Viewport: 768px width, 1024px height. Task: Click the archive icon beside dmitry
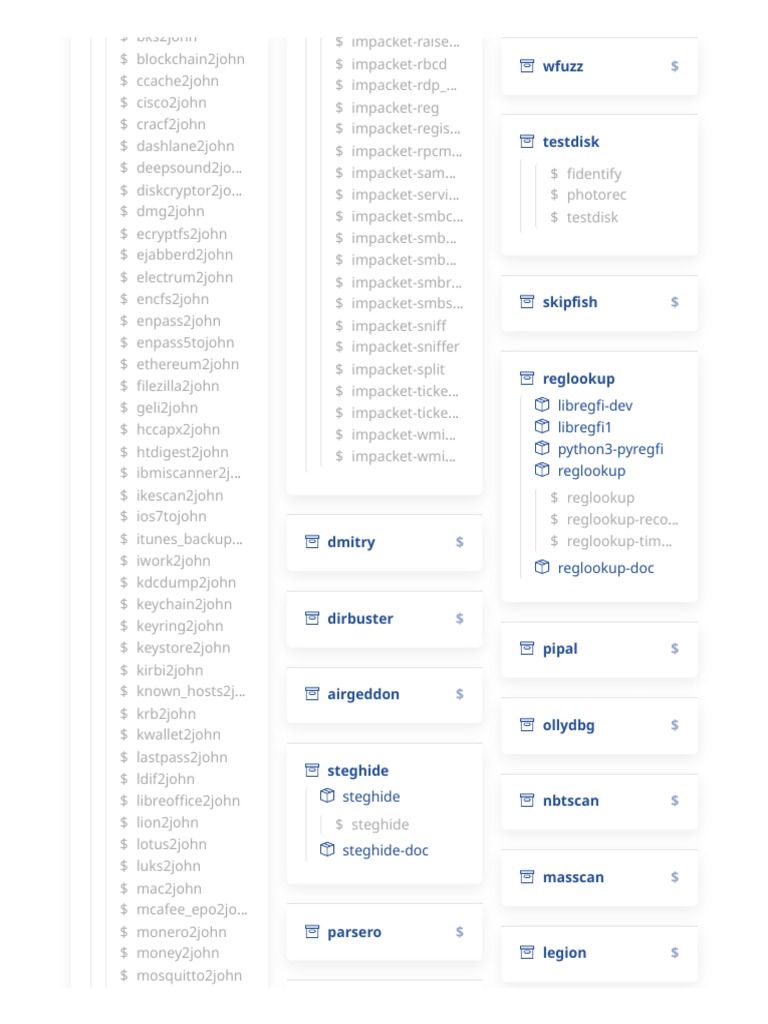click(x=312, y=542)
